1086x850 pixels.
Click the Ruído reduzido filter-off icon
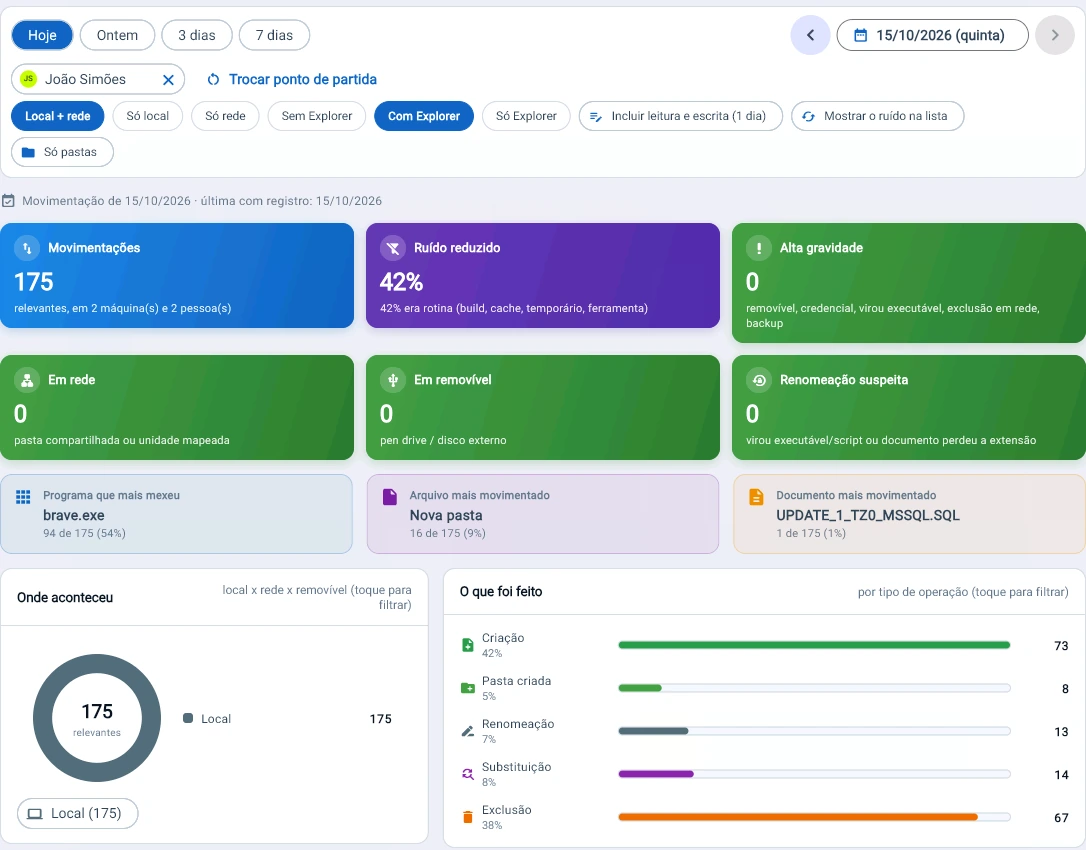tap(393, 248)
